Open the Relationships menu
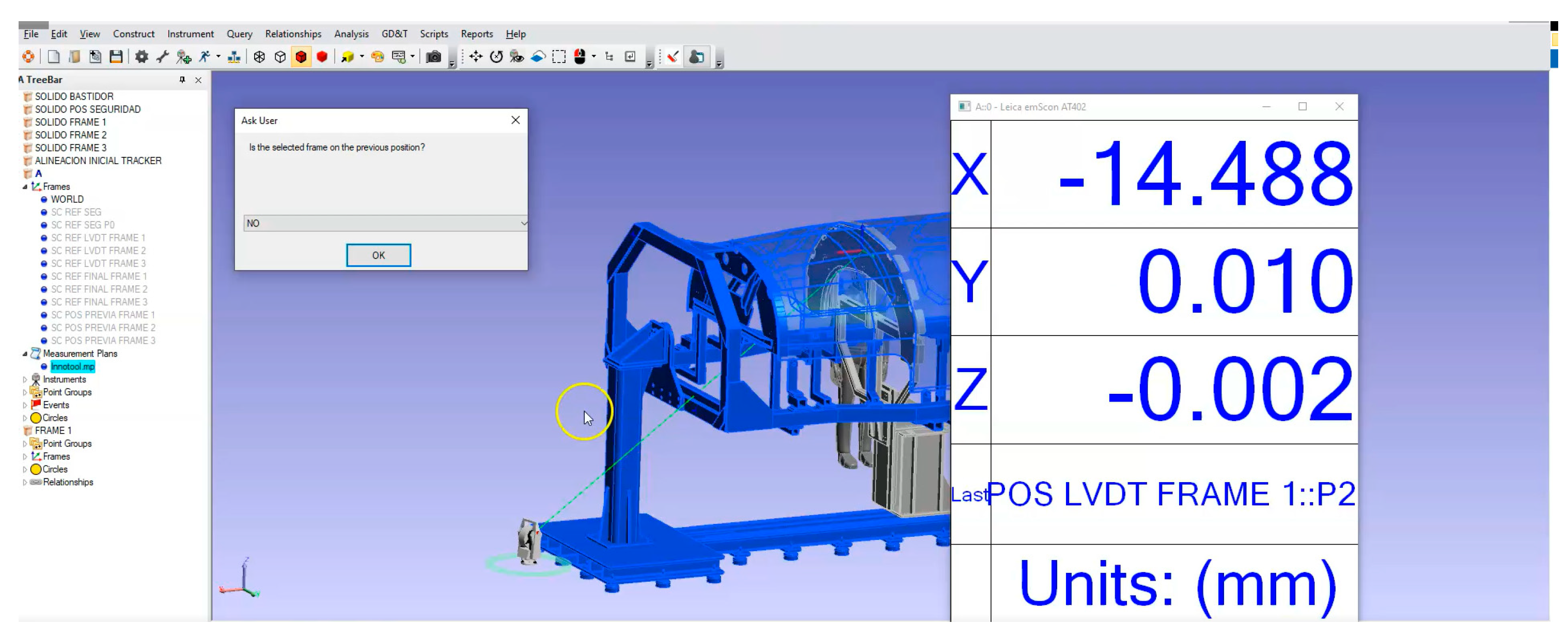Image resolution: width=1568 pixels, height=640 pixels. pyautogui.click(x=293, y=34)
